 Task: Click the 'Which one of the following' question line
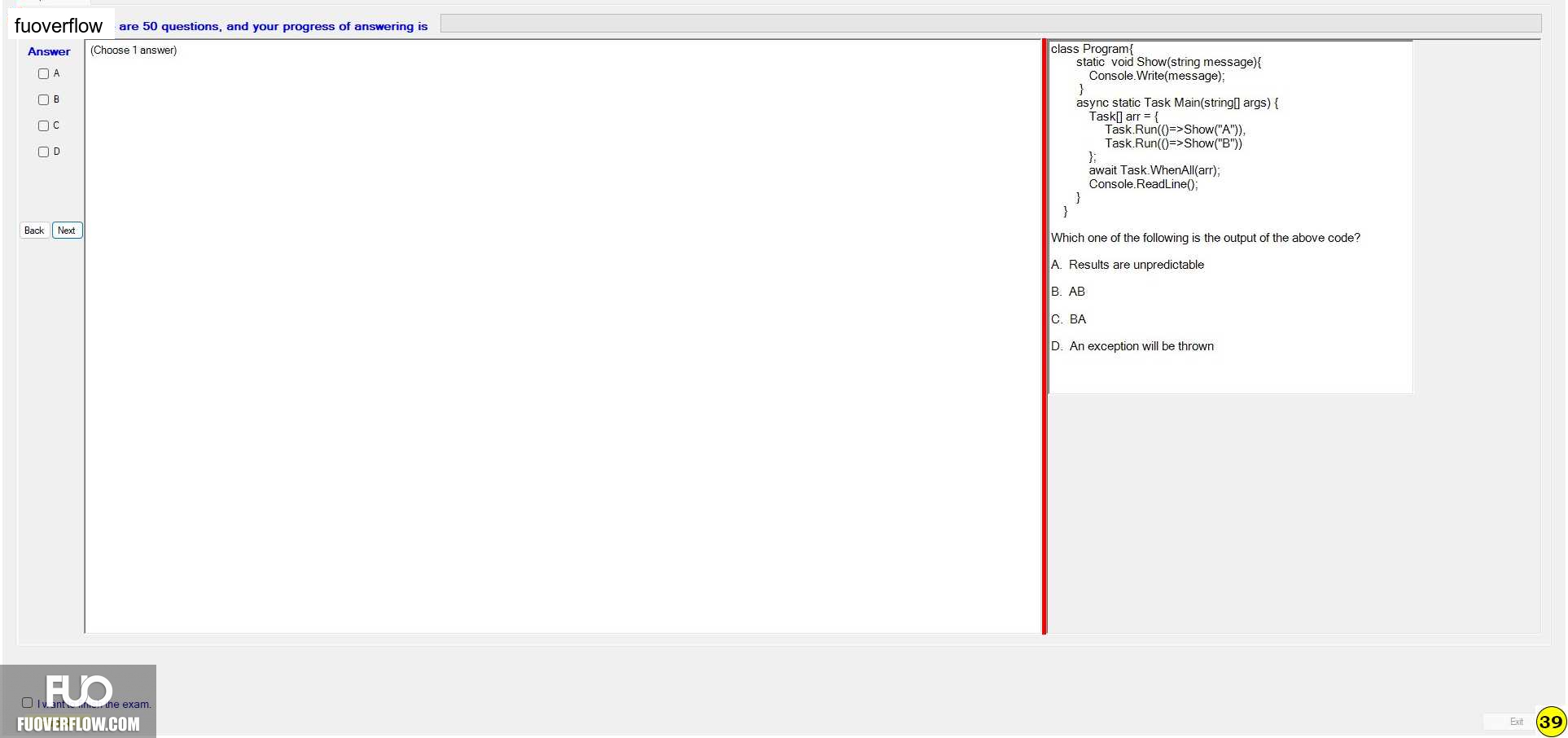pyautogui.click(x=1205, y=238)
